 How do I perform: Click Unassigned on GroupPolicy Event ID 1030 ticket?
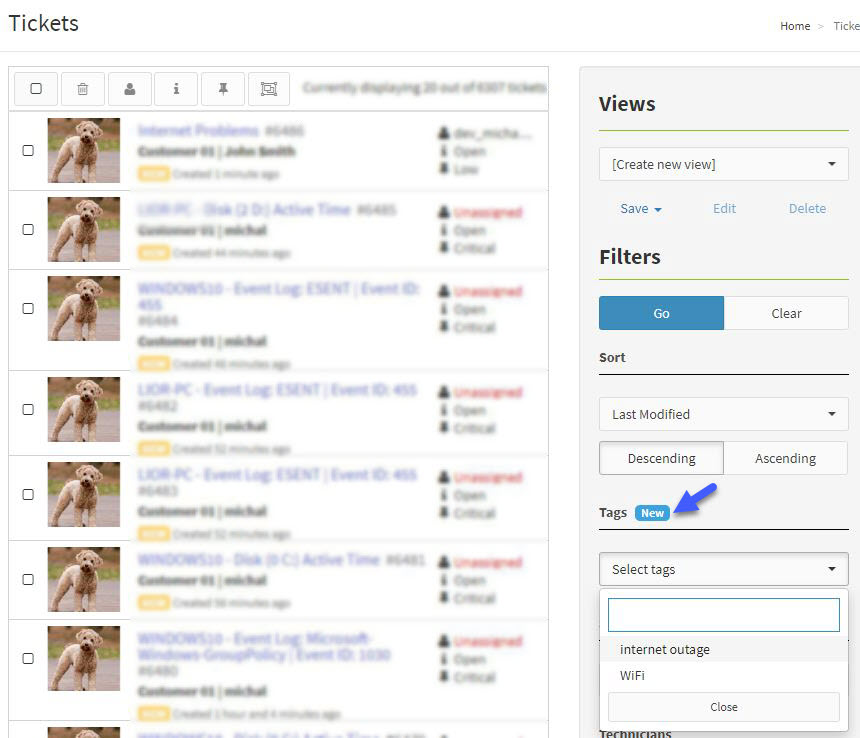[488, 641]
